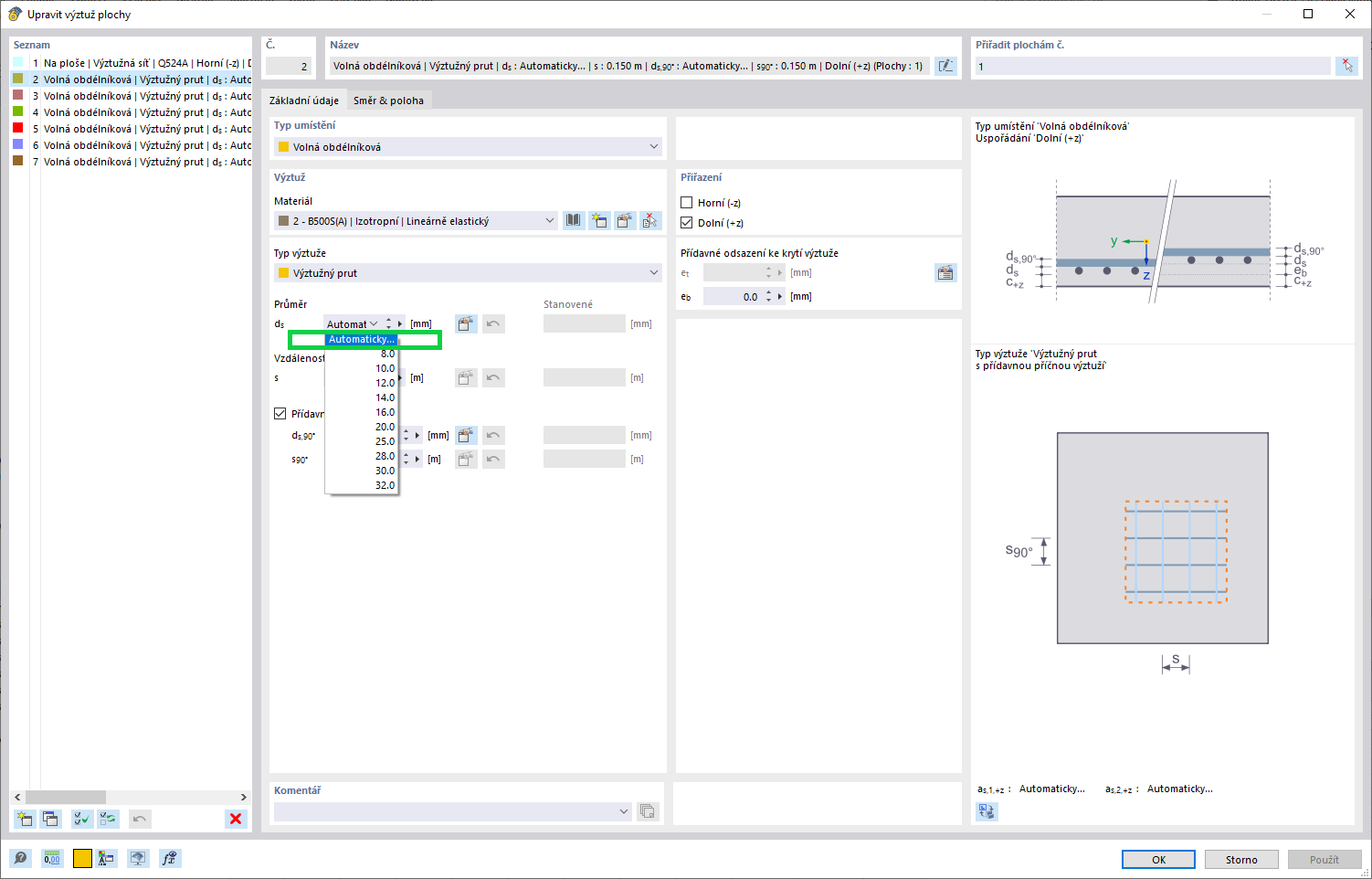Click the icon button in the dₛ,90° row
The image size is (1372, 879).
click(466, 435)
